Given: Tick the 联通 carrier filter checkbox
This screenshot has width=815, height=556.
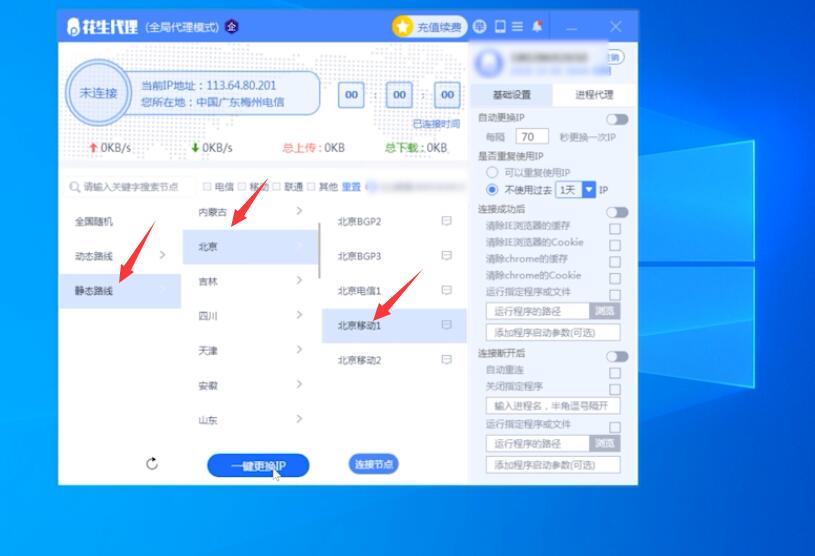Looking at the screenshot, I should coord(277,187).
